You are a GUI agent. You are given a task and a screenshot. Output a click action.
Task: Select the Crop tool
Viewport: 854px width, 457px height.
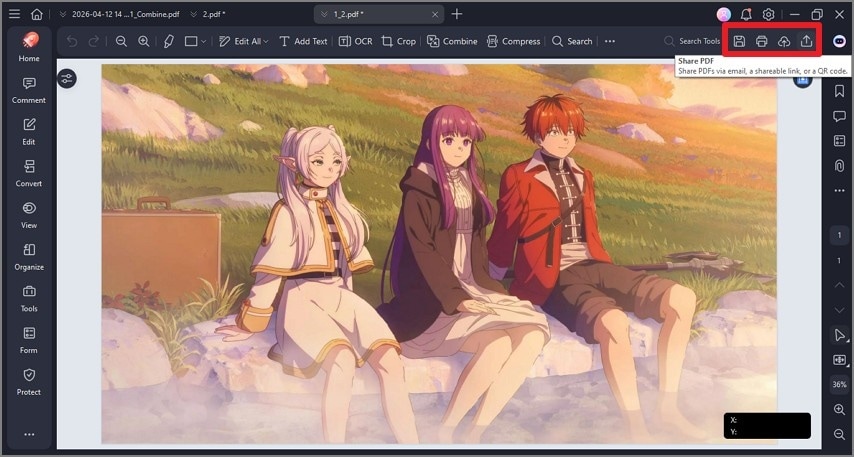tap(399, 41)
